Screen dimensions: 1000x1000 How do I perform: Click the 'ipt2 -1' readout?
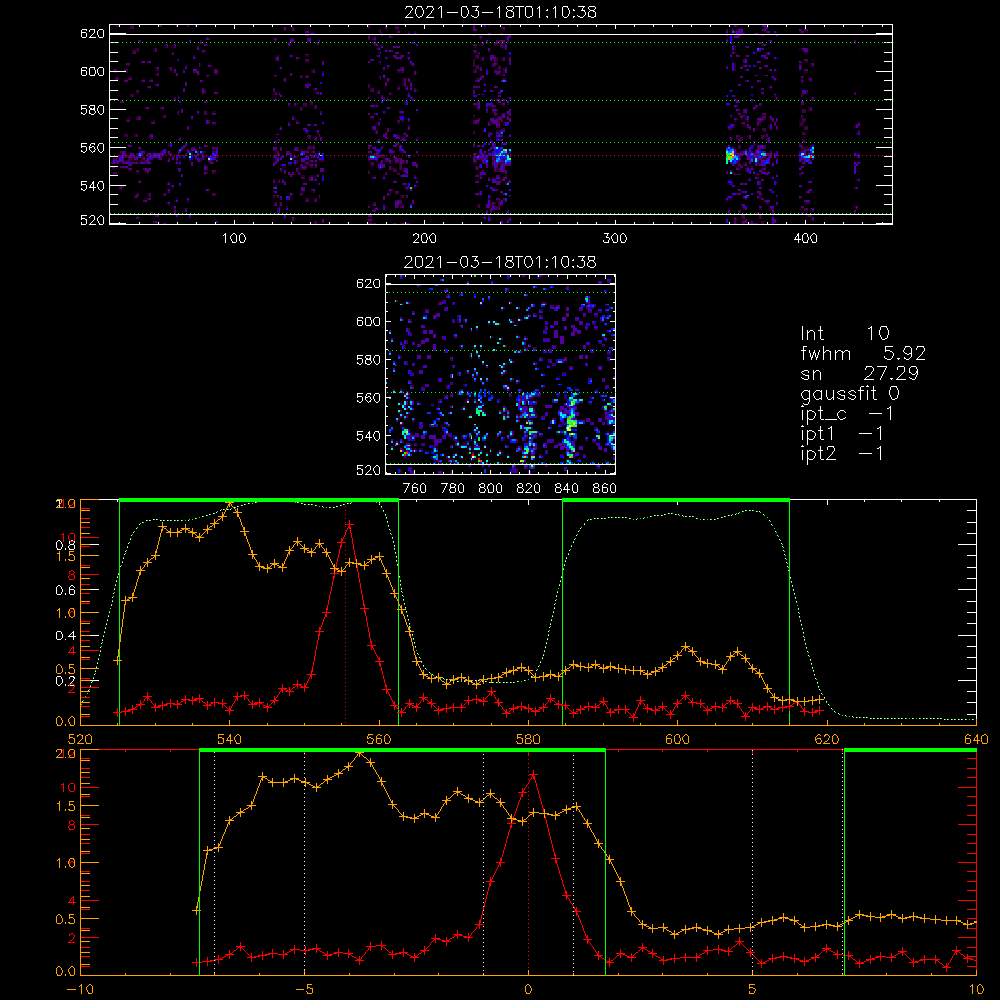(842, 453)
